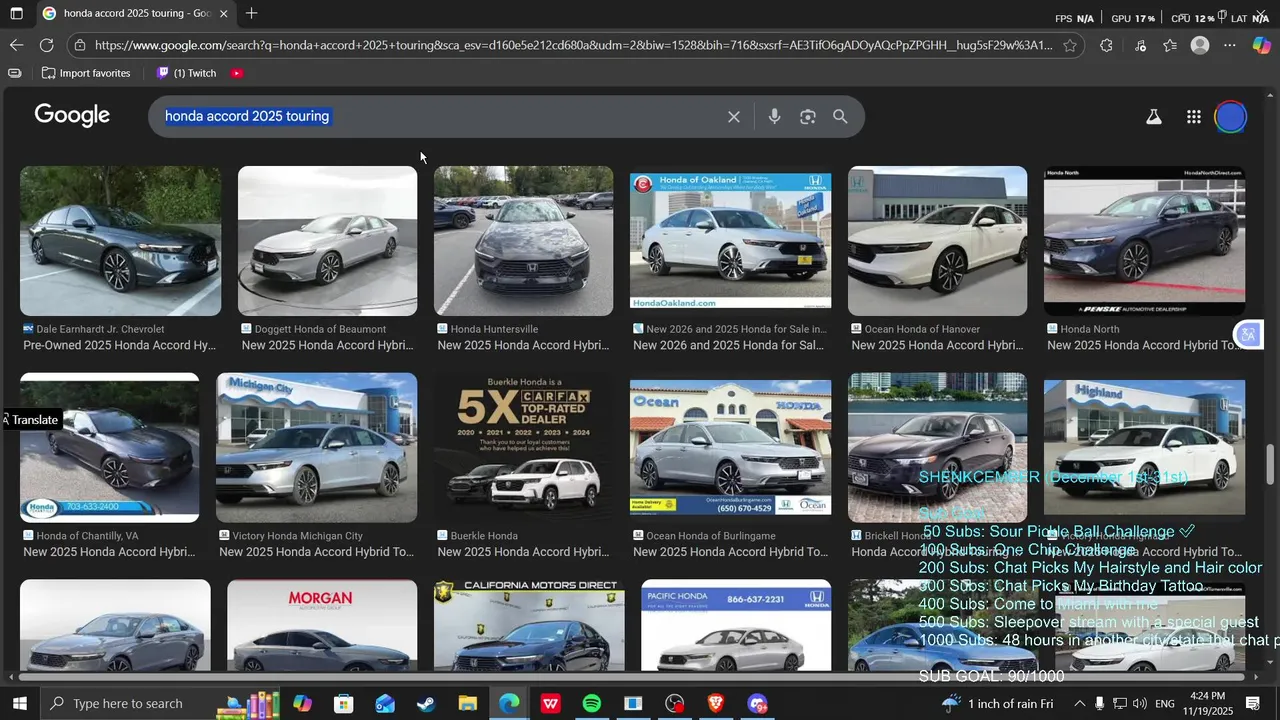Open Honda Huntersville image result
Screen dimensions: 1280x720
pyautogui.click(x=523, y=241)
